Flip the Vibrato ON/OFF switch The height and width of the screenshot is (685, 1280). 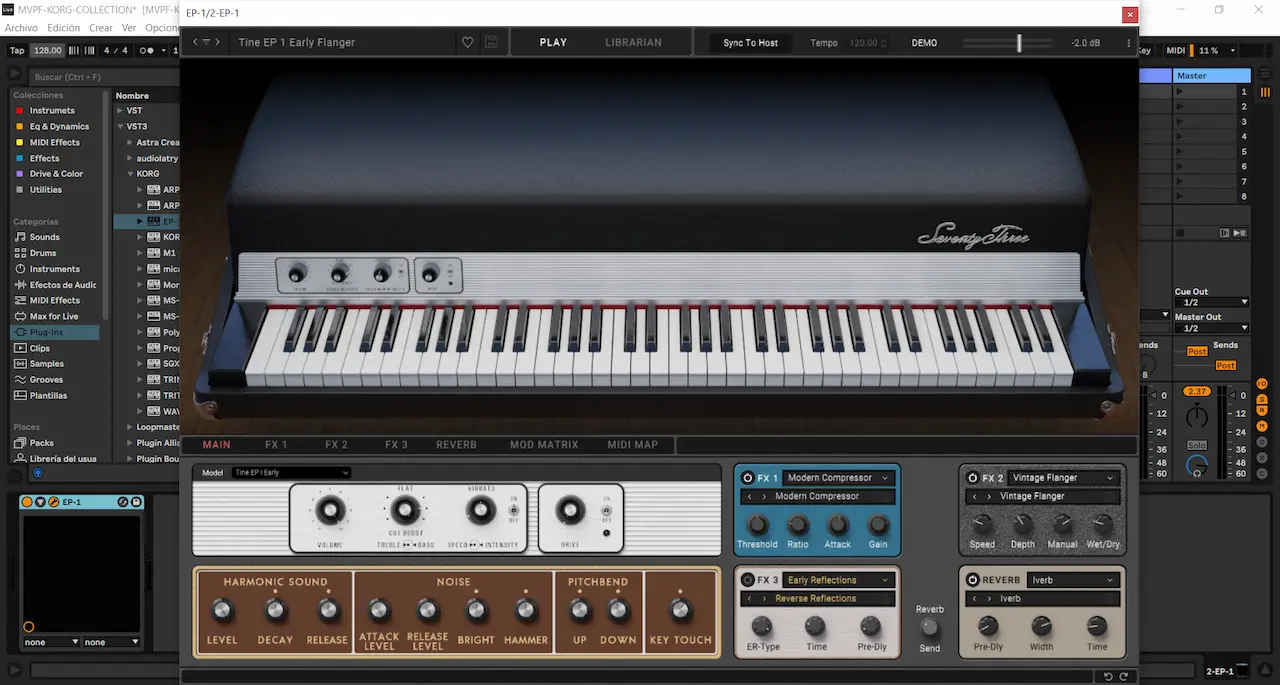[x=515, y=508]
